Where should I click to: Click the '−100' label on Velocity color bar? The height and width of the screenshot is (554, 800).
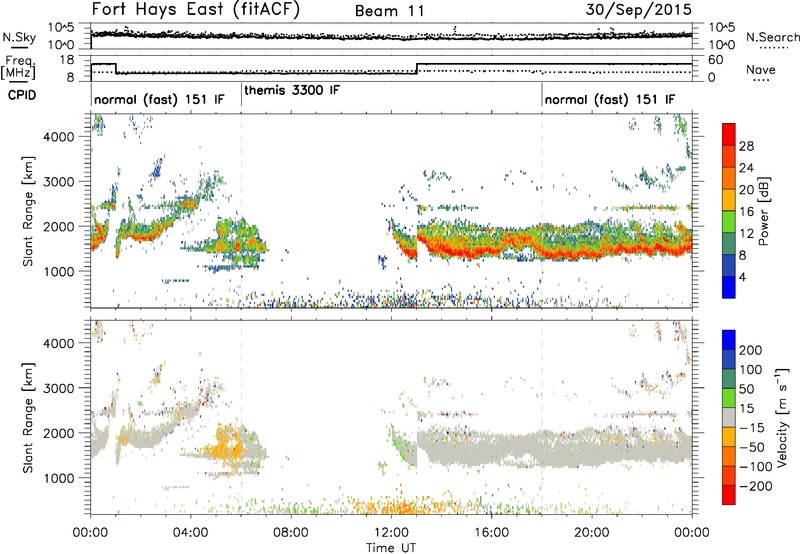[756, 467]
